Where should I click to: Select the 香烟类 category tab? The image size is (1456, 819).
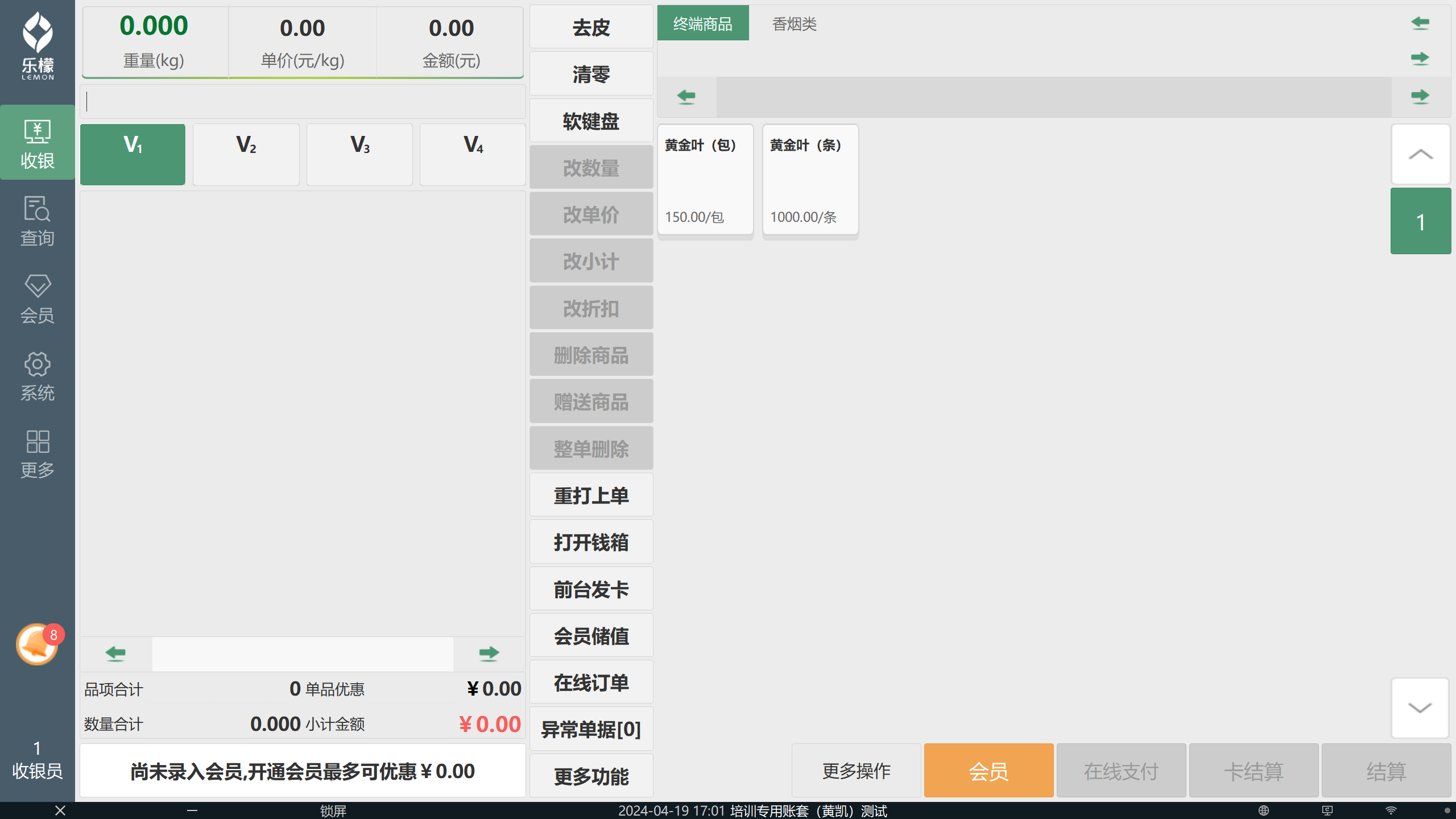pyautogui.click(x=795, y=23)
